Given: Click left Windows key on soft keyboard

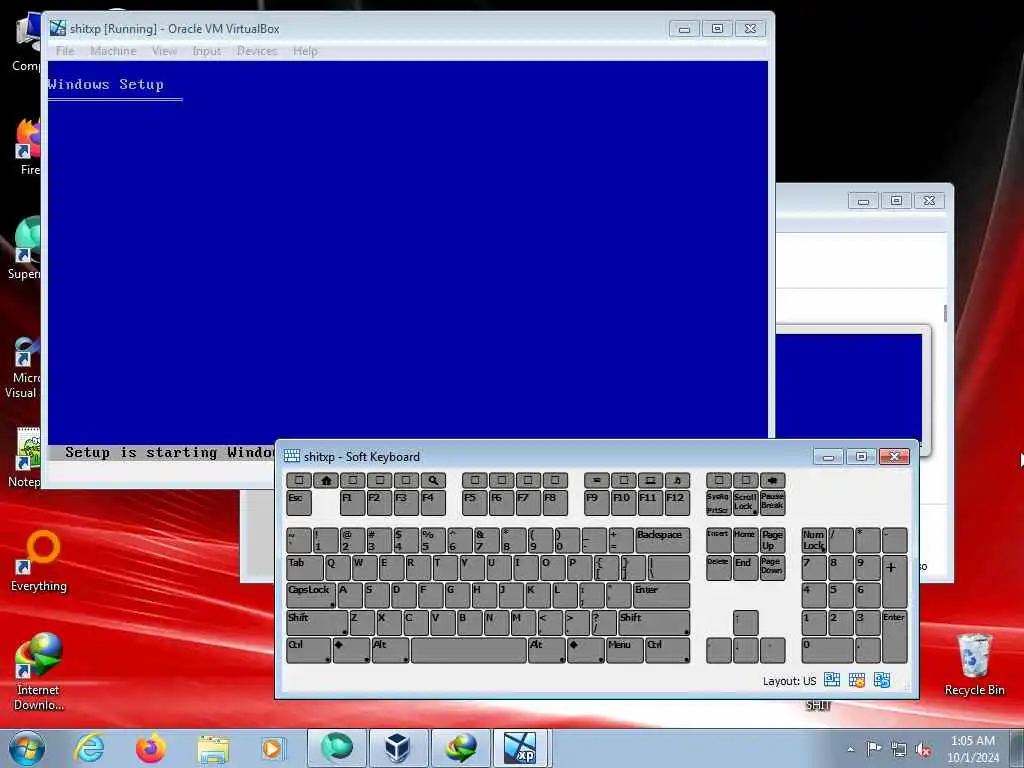Looking at the screenshot, I should tap(351, 650).
